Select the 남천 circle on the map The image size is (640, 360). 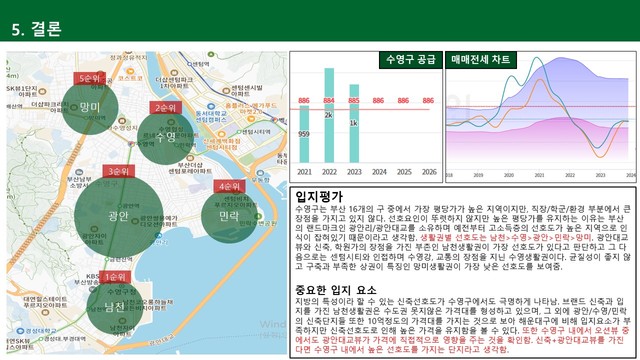tap(115, 307)
